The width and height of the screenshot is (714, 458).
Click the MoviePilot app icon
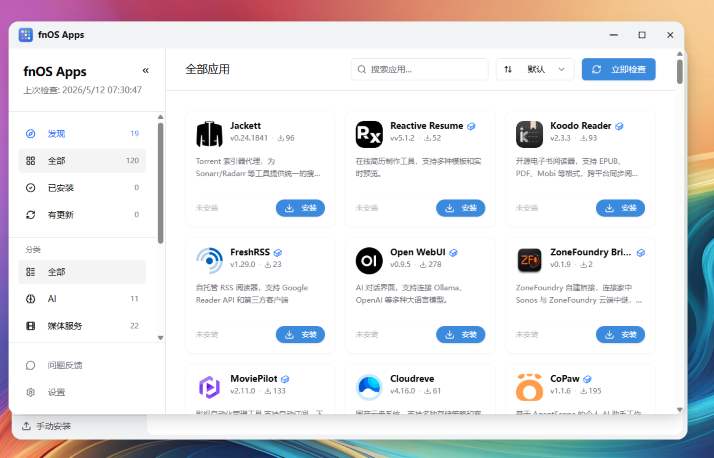[x=209, y=387]
